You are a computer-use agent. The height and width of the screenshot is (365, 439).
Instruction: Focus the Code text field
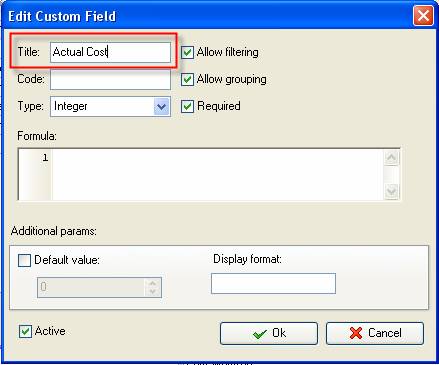110,79
